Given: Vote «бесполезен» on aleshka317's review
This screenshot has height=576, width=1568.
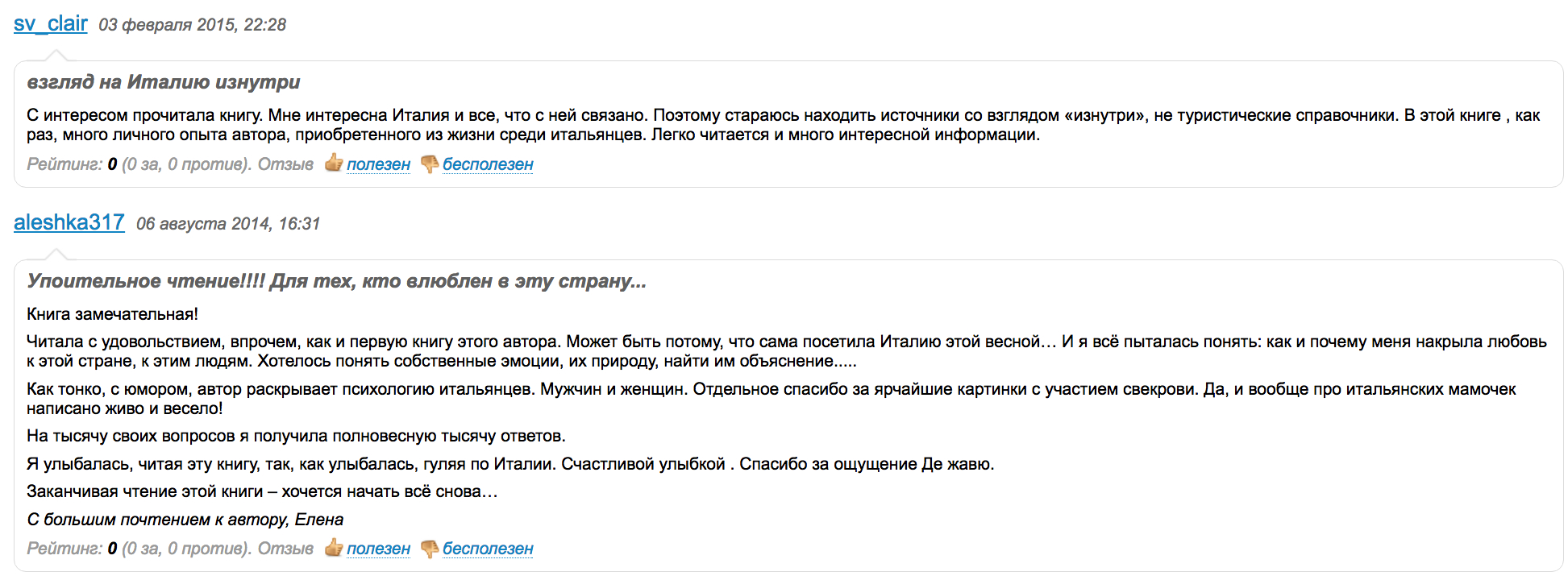Looking at the screenshot, I should (488, 549).
